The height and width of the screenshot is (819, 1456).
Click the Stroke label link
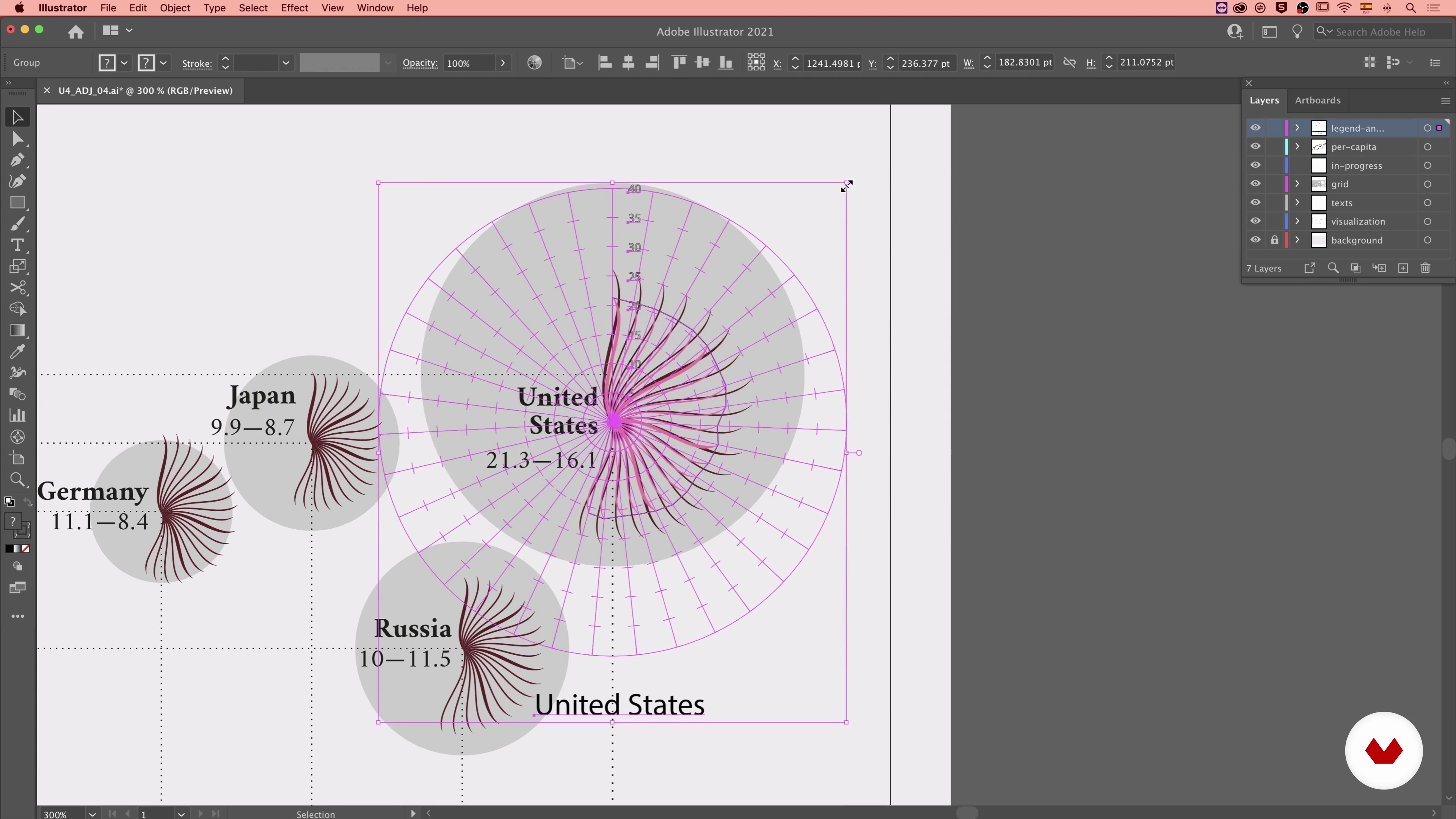pos(197,63)
